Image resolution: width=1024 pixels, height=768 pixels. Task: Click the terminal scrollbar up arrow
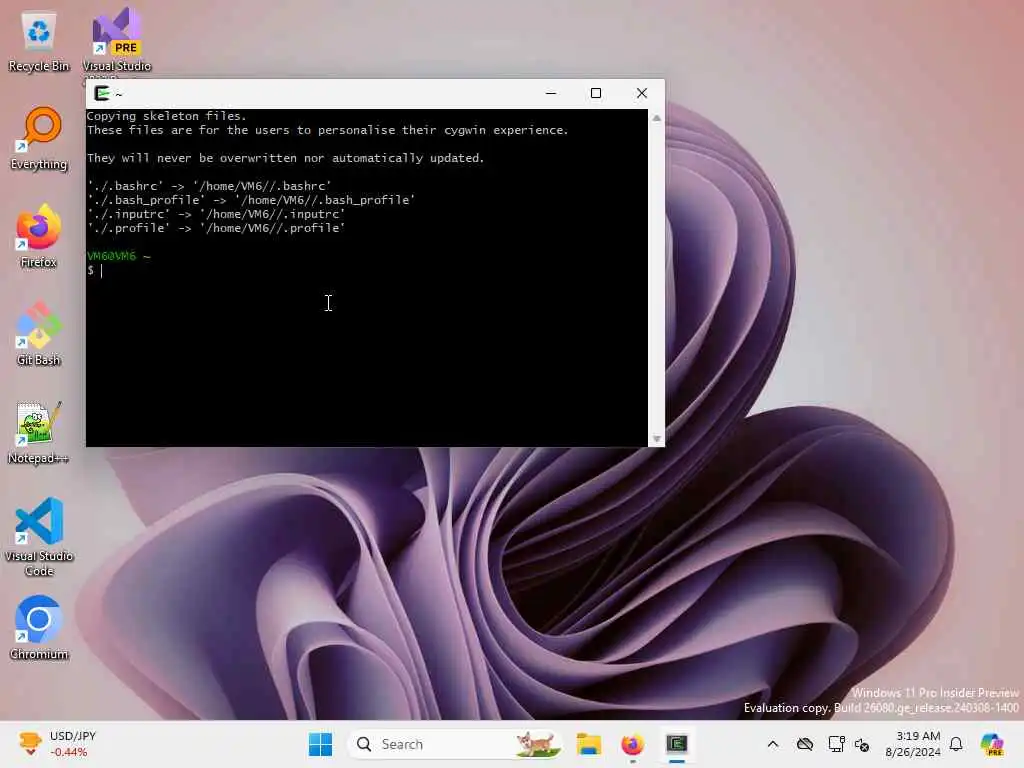pyautogui.click(x=656, y=118)
